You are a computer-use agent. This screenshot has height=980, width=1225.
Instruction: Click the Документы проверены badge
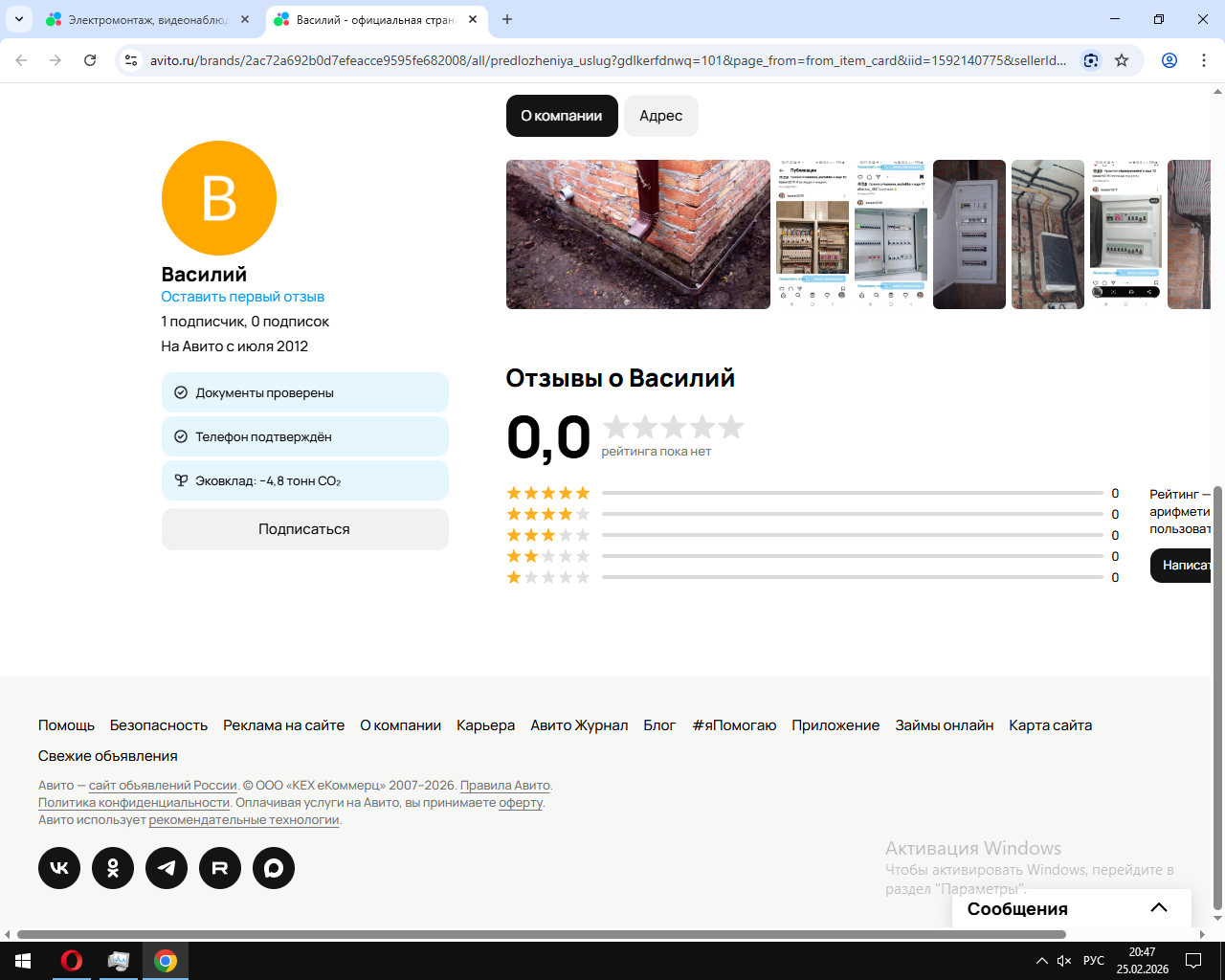tap(305, 392)
